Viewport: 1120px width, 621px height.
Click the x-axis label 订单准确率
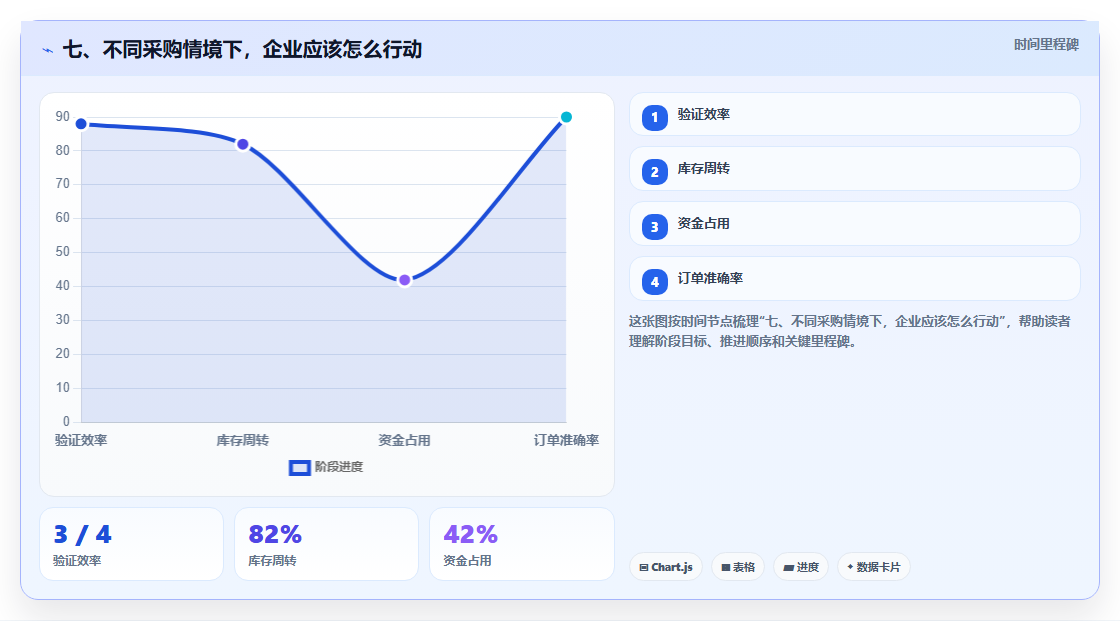click(566, 440)
